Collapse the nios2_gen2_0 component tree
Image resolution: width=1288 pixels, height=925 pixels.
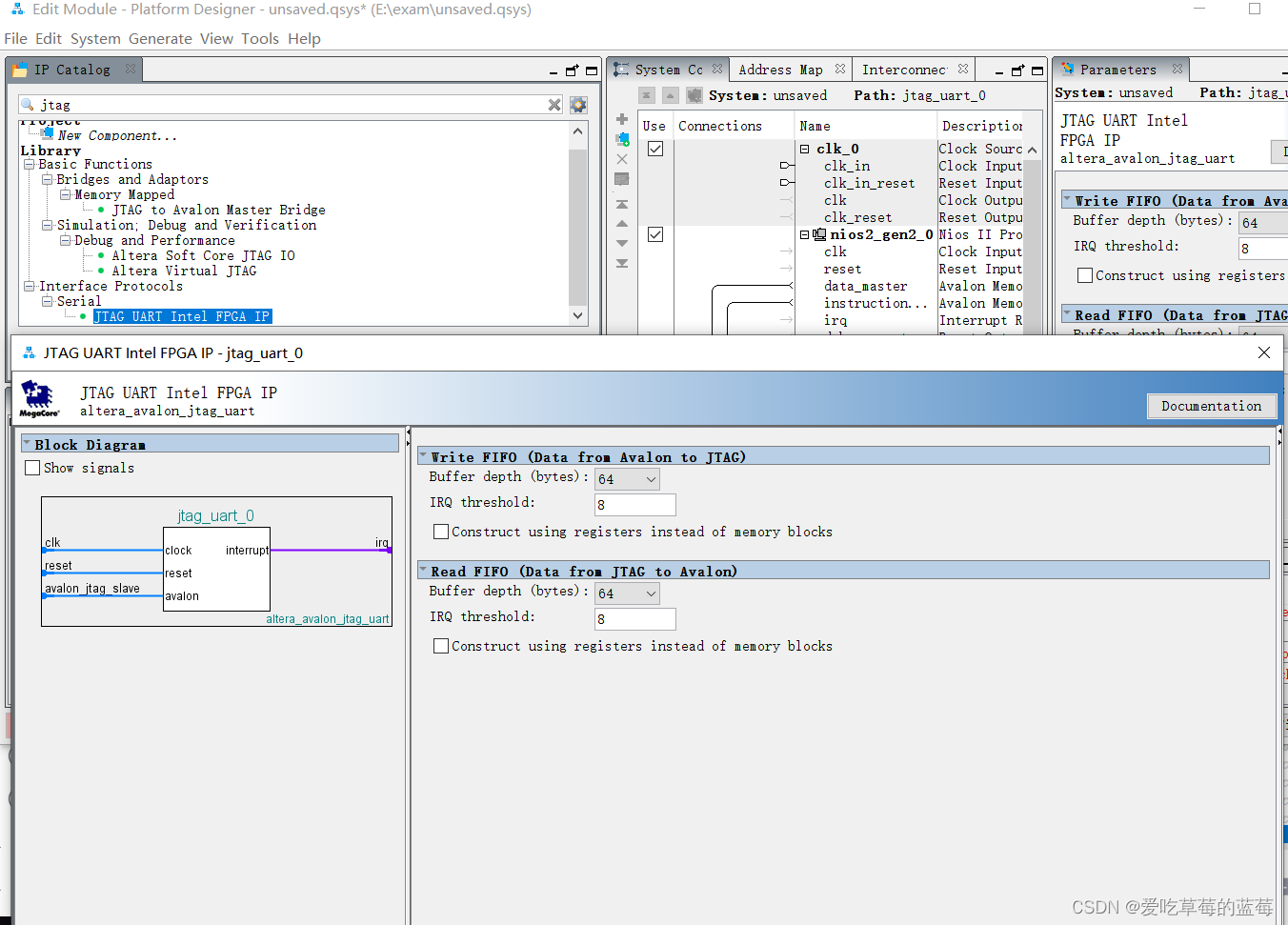coord(805,234)
